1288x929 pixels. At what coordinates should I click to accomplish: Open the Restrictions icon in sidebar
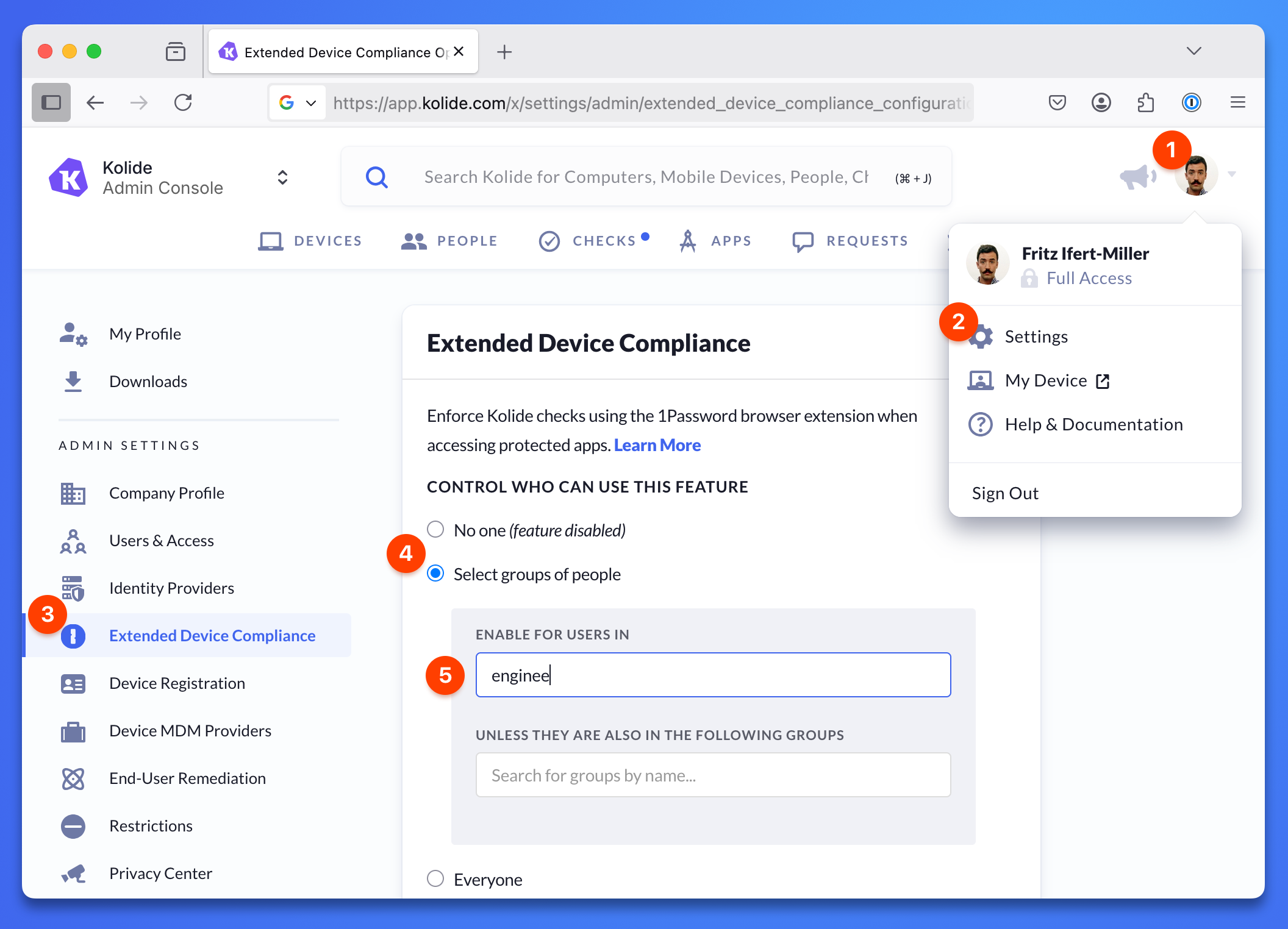tap(73, 827)
